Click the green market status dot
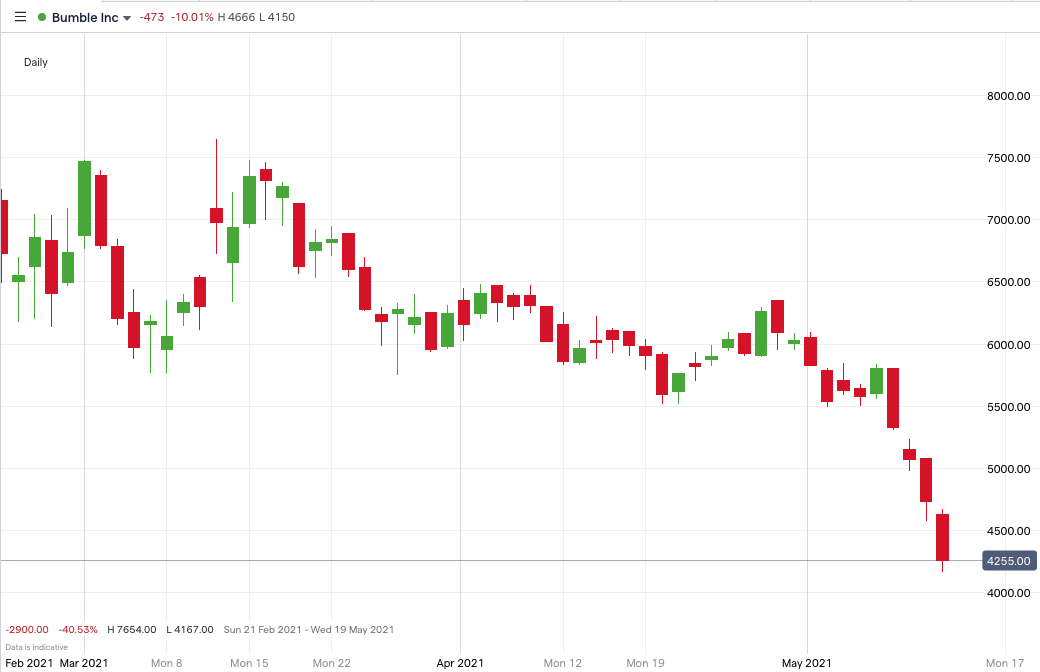 coord(42,16)
